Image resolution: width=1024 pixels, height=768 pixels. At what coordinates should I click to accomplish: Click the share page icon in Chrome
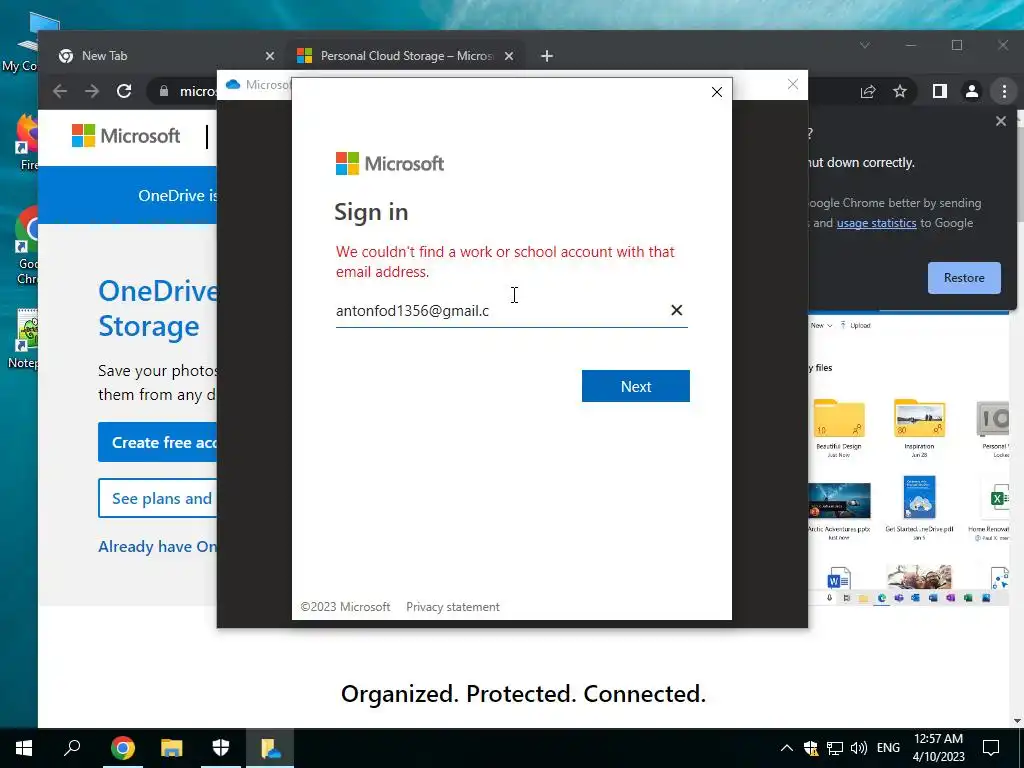click(868, 91)
